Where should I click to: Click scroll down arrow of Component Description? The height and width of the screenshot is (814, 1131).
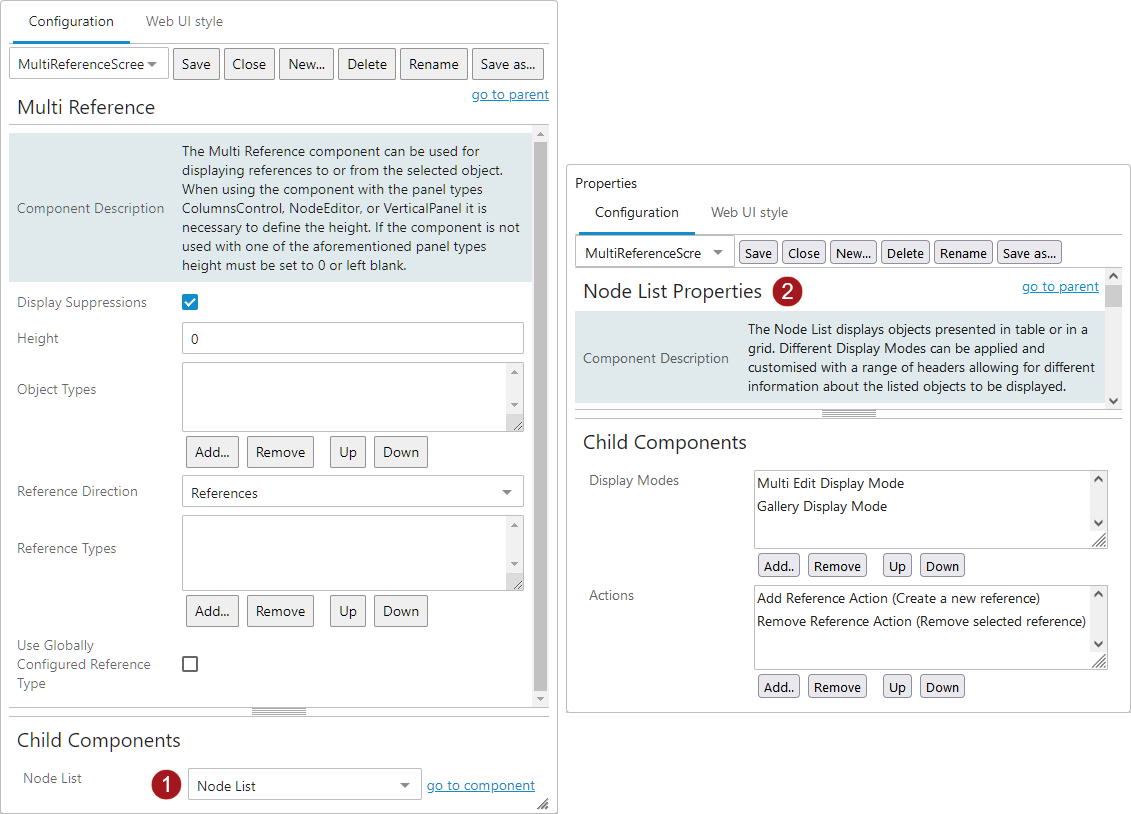tap(1114, 400)
